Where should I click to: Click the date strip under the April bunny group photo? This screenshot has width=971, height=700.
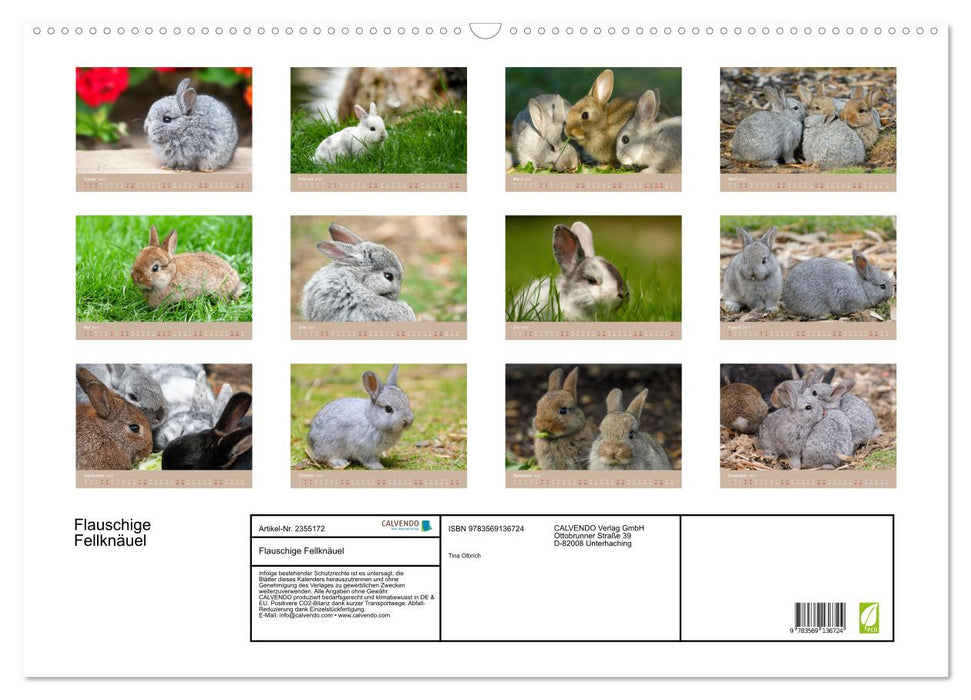tap(808, 183)
